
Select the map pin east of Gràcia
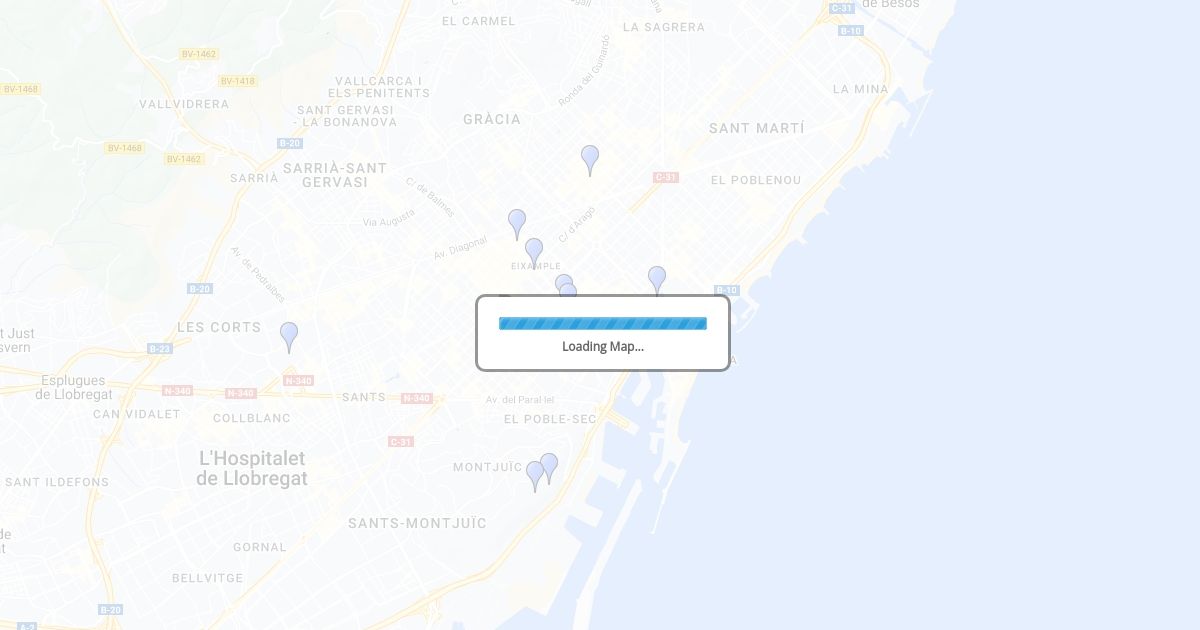pos(590,160)
